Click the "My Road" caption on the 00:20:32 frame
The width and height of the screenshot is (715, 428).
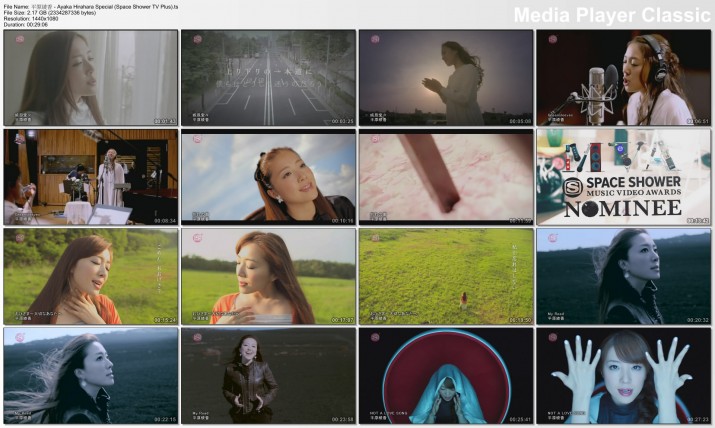(x=556, y=314)
